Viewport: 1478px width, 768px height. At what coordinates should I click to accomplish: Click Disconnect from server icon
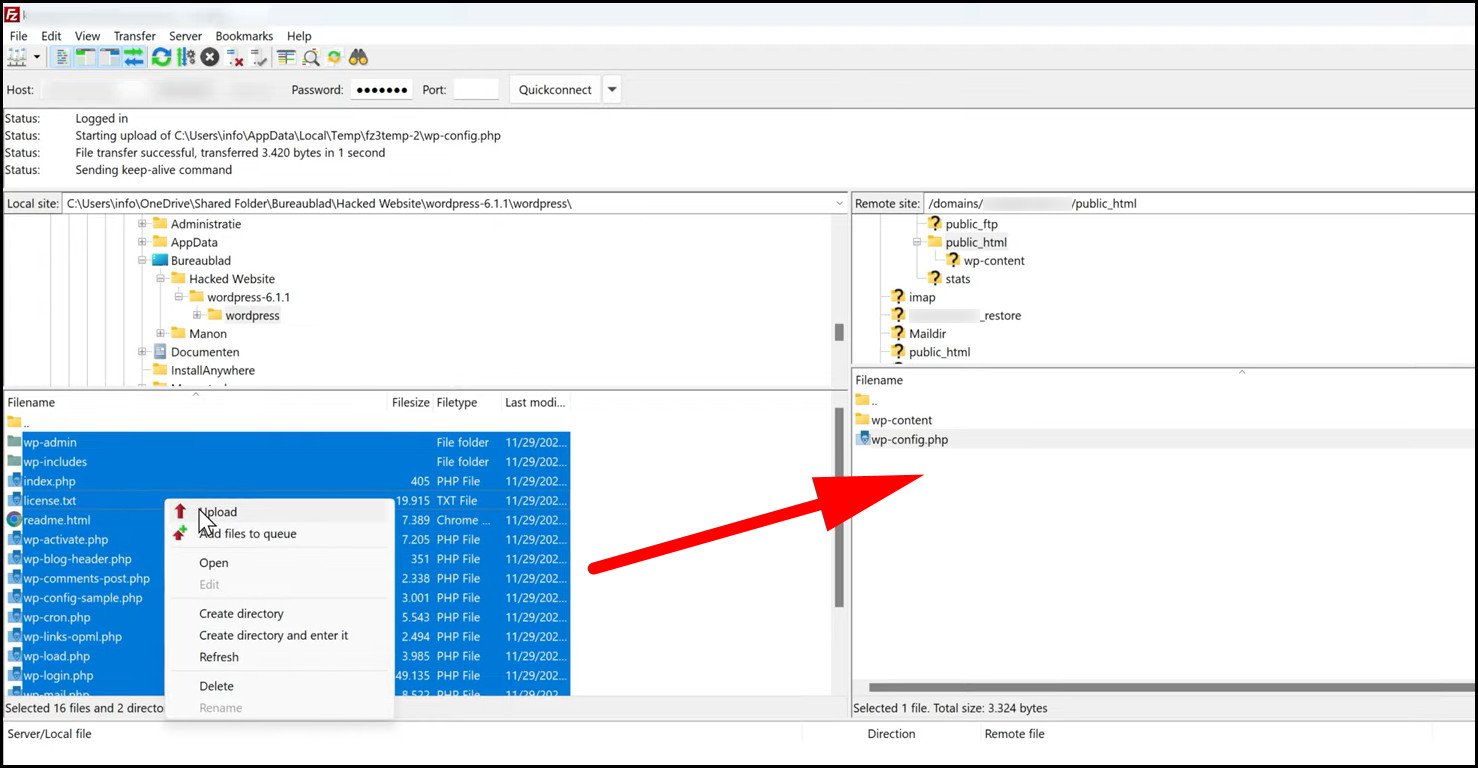236,57
